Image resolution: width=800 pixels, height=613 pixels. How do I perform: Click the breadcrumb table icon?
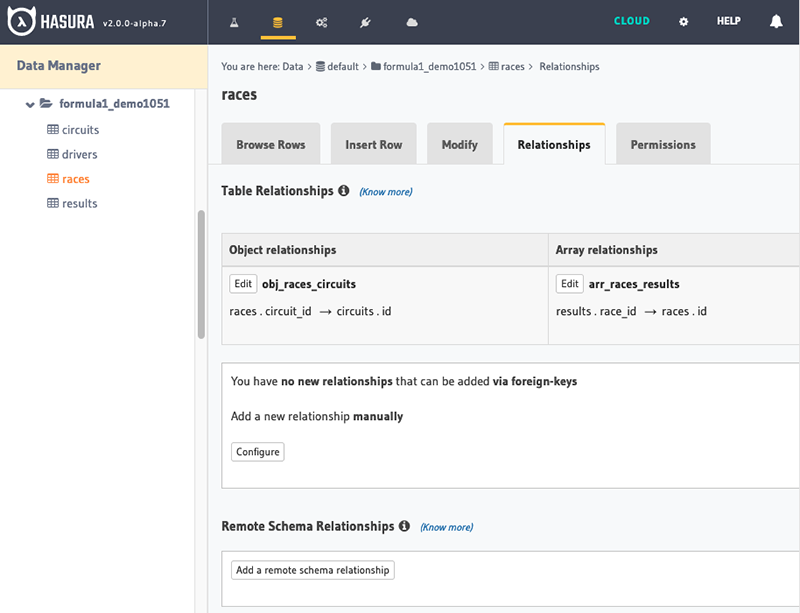click(493, 66)
